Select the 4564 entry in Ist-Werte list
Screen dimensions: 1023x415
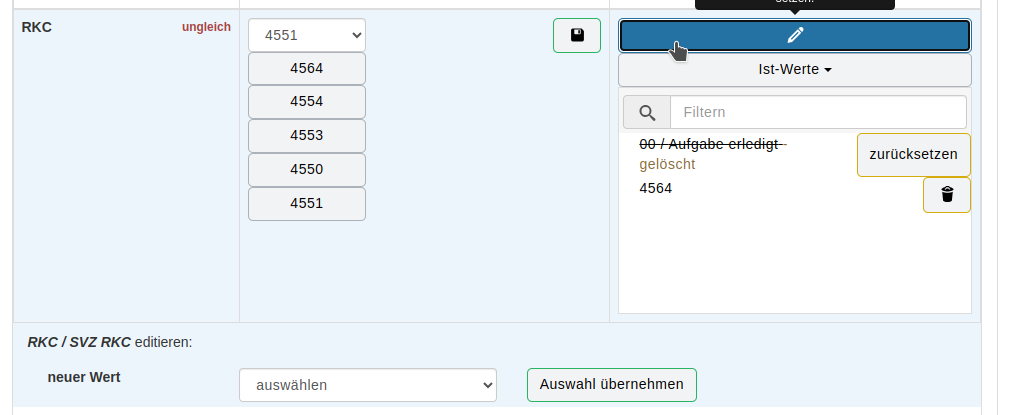pos(656,188)
